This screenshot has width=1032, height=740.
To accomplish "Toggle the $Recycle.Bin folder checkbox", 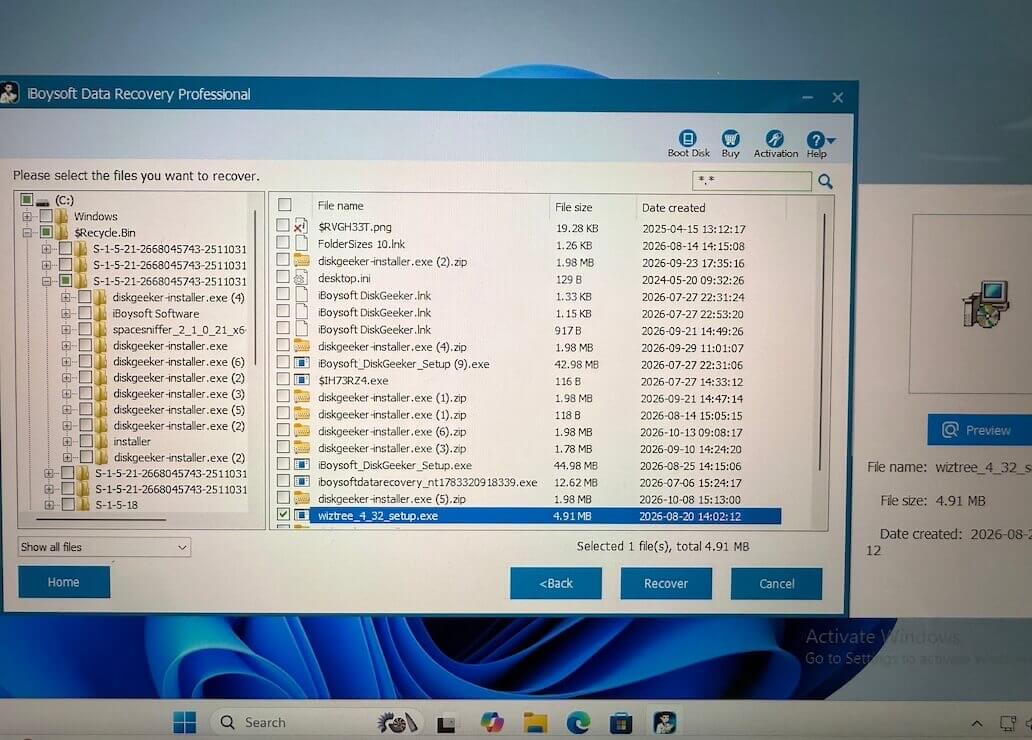I will click(46, 232).
